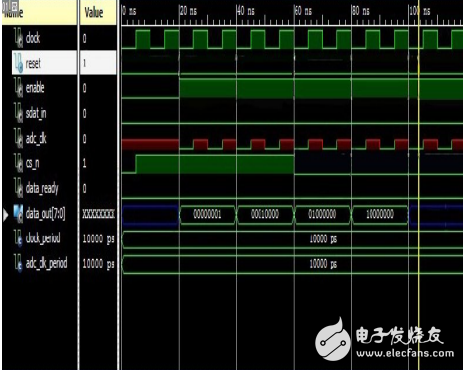
Task: Click the red undefined adc_clk segment at start
Action: point(150,144)
